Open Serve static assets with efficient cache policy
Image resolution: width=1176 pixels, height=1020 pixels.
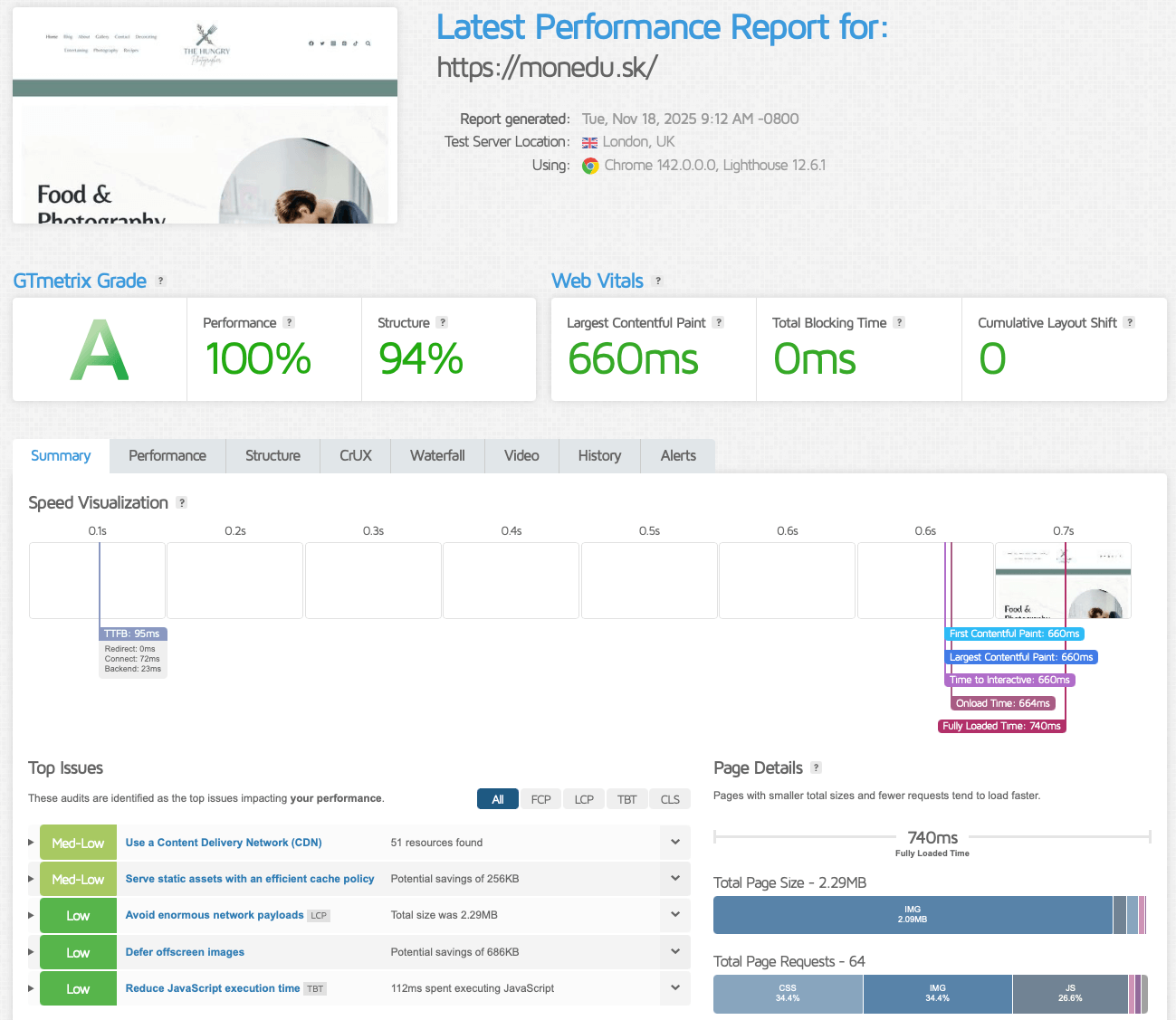pyautogui.click(x=250, y=879)
